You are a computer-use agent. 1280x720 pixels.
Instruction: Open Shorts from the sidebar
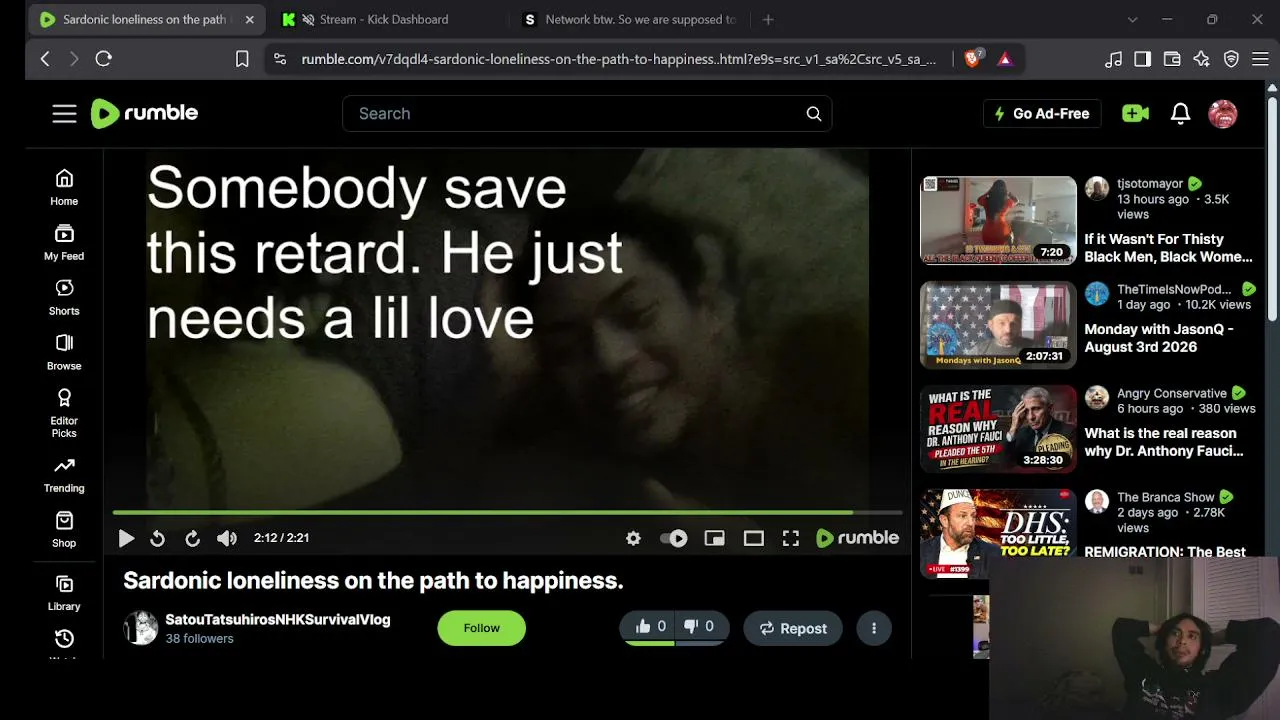(64, 297)
